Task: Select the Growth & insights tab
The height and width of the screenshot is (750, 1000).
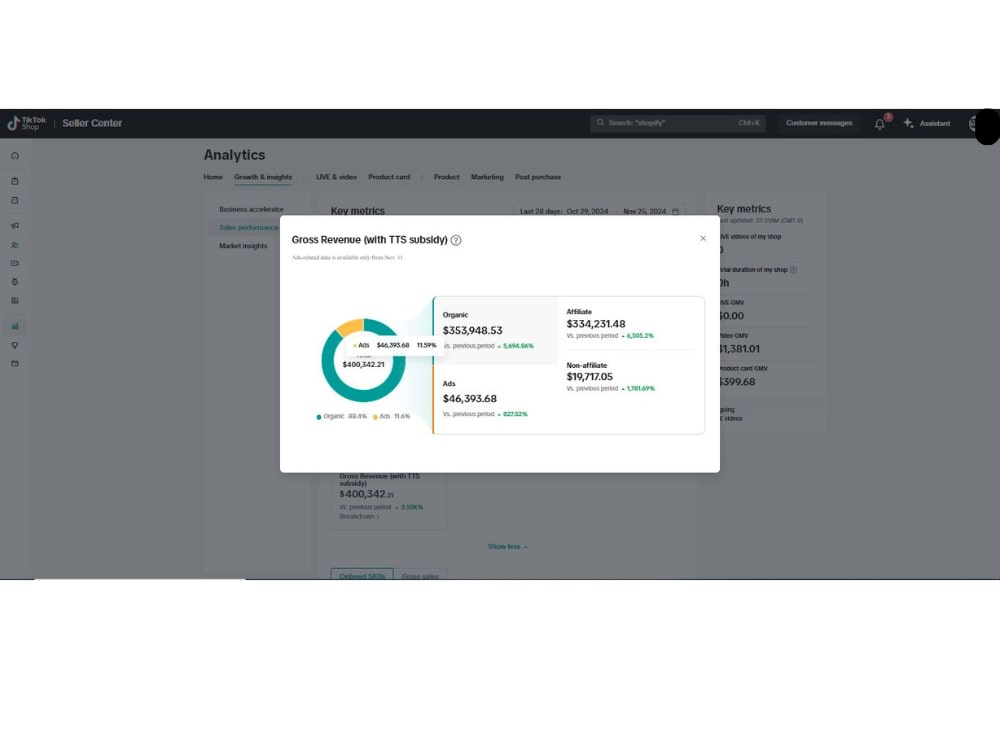Action: 263,177
